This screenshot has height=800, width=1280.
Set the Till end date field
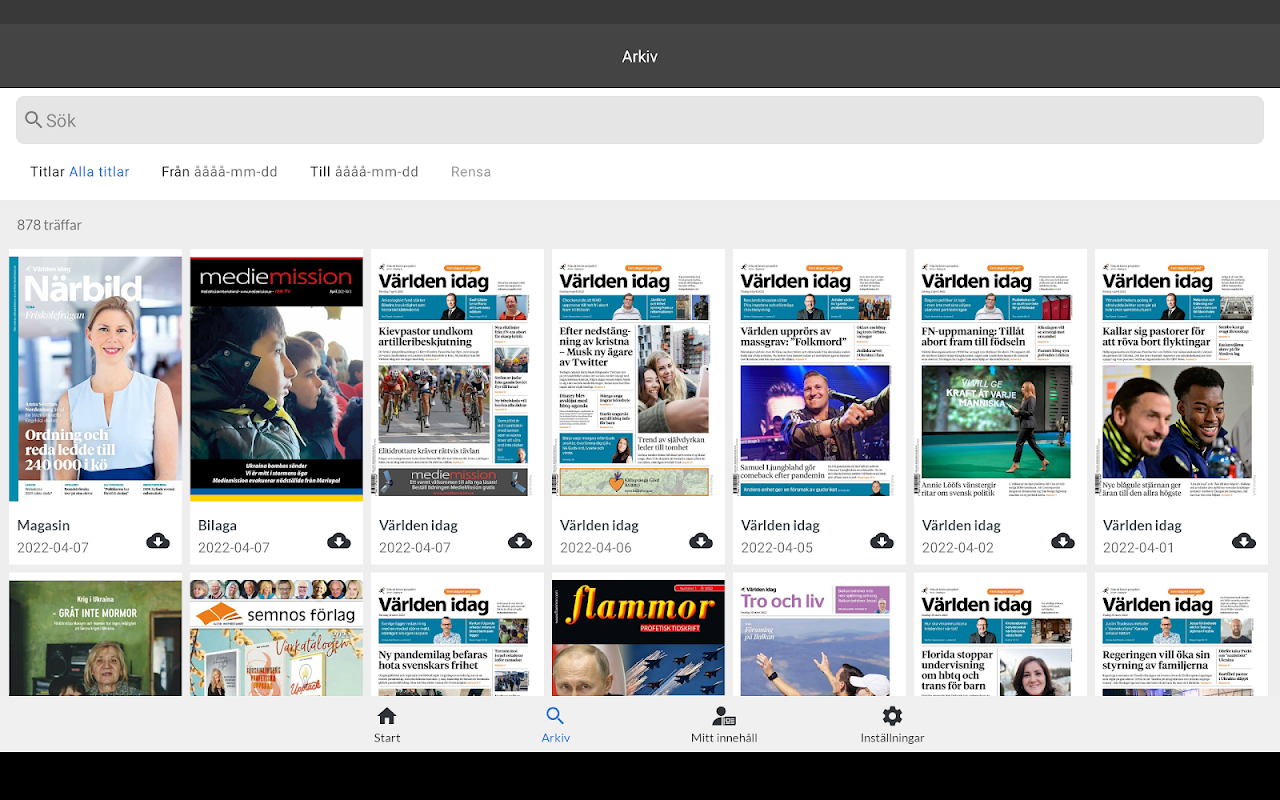364,172
